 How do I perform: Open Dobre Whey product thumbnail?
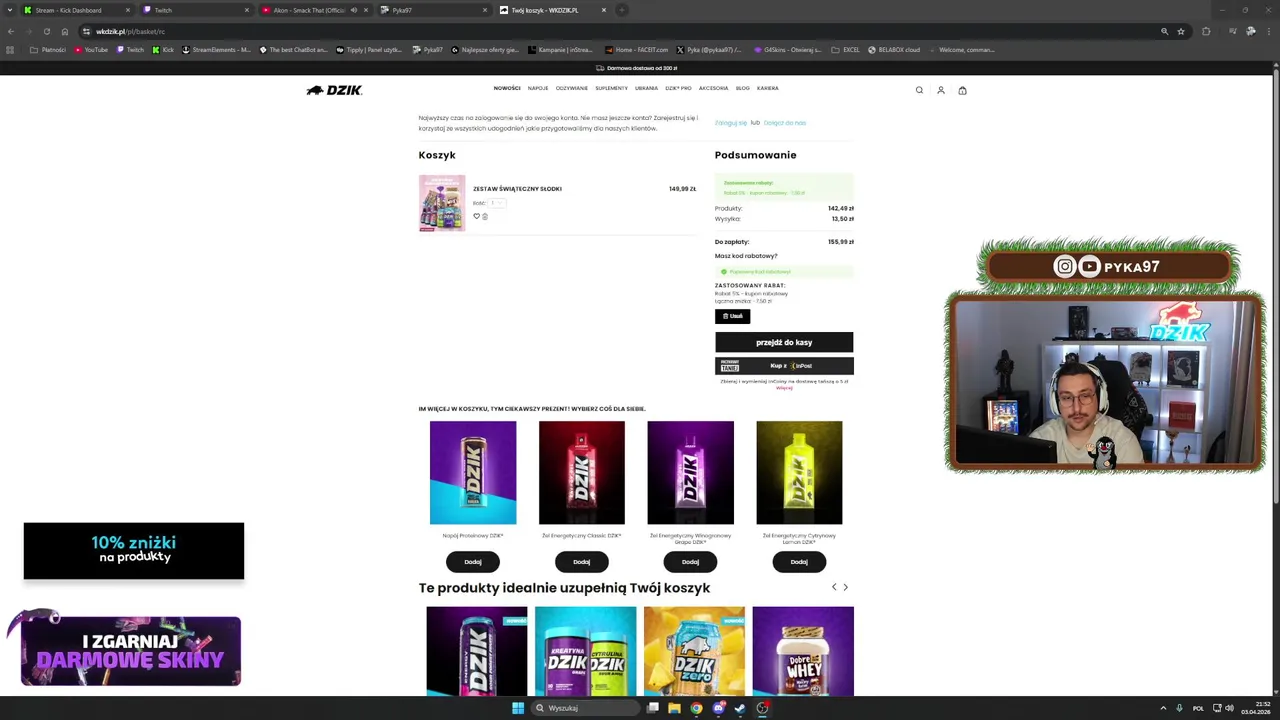(x=803, y=651)
